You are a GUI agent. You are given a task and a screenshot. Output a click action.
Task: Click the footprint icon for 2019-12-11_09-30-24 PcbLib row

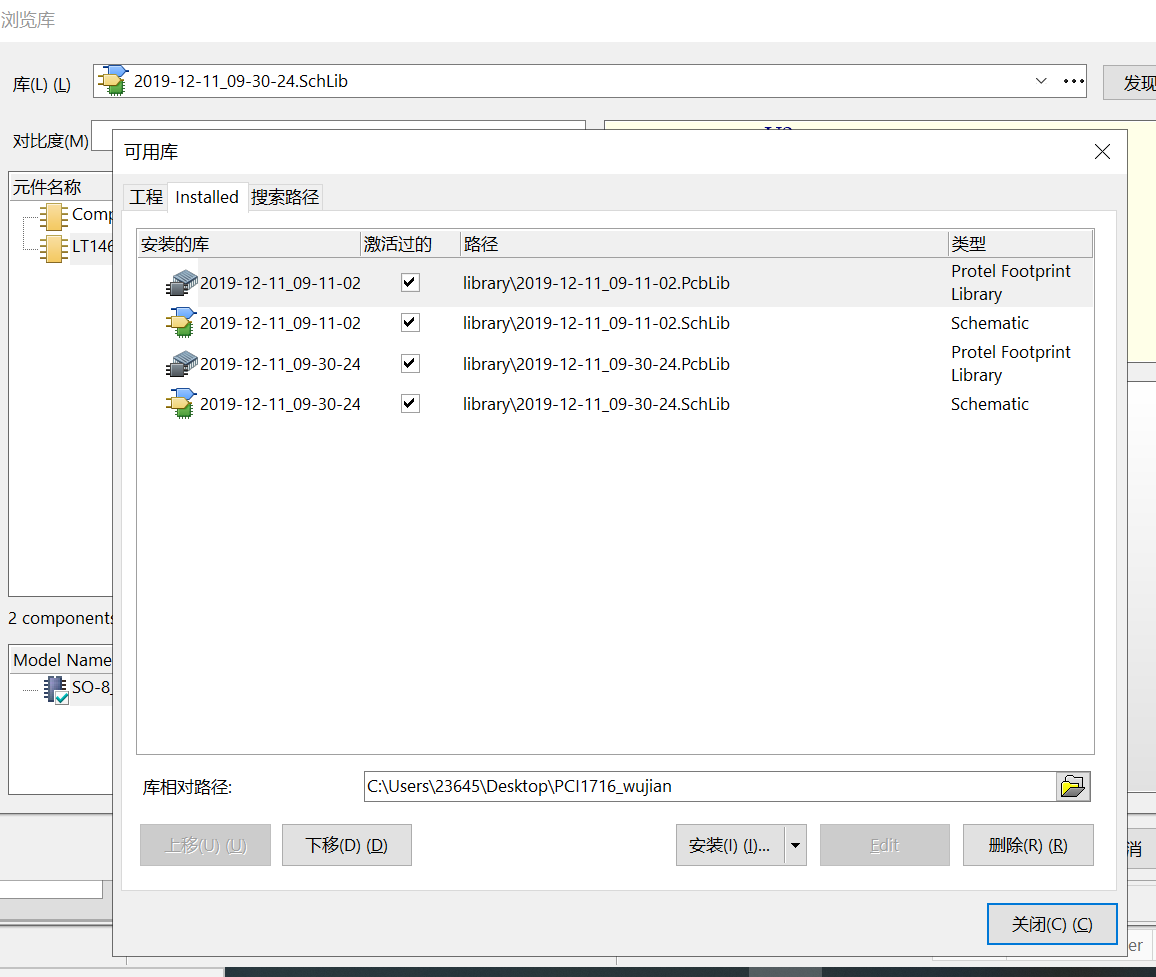pyautogui.click(x=181, y=364)
